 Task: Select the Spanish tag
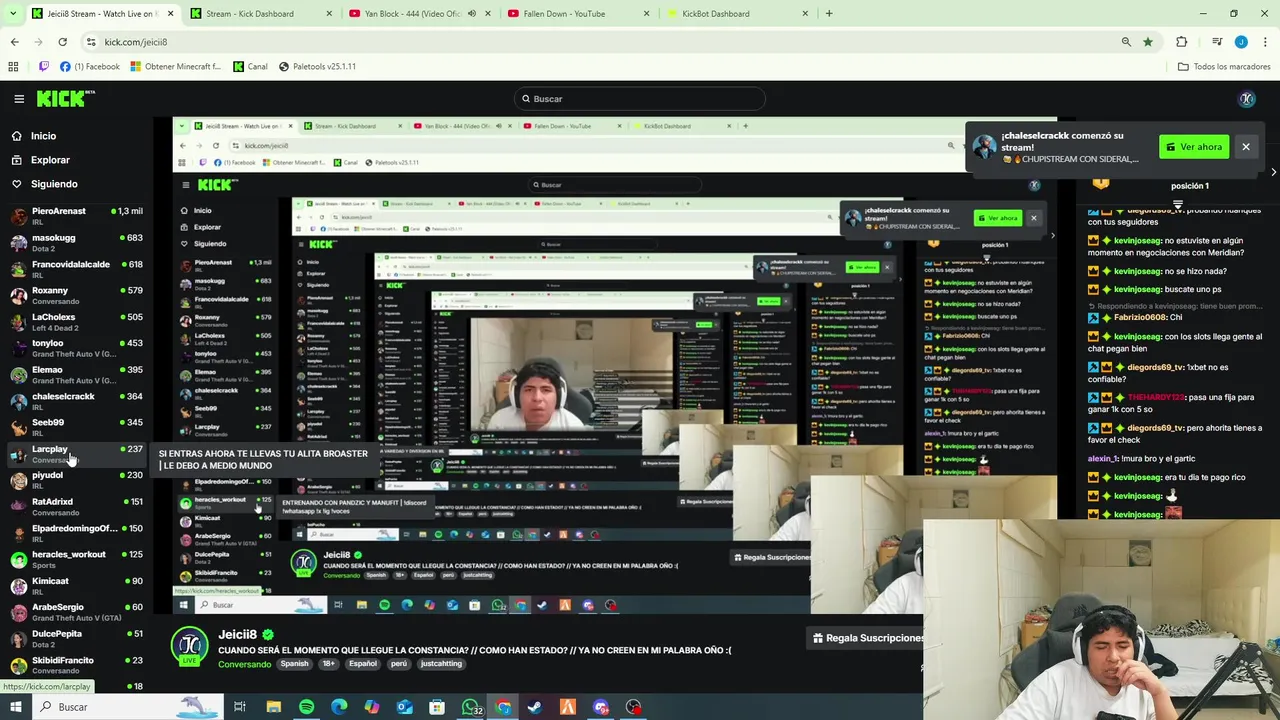(295, 664)
